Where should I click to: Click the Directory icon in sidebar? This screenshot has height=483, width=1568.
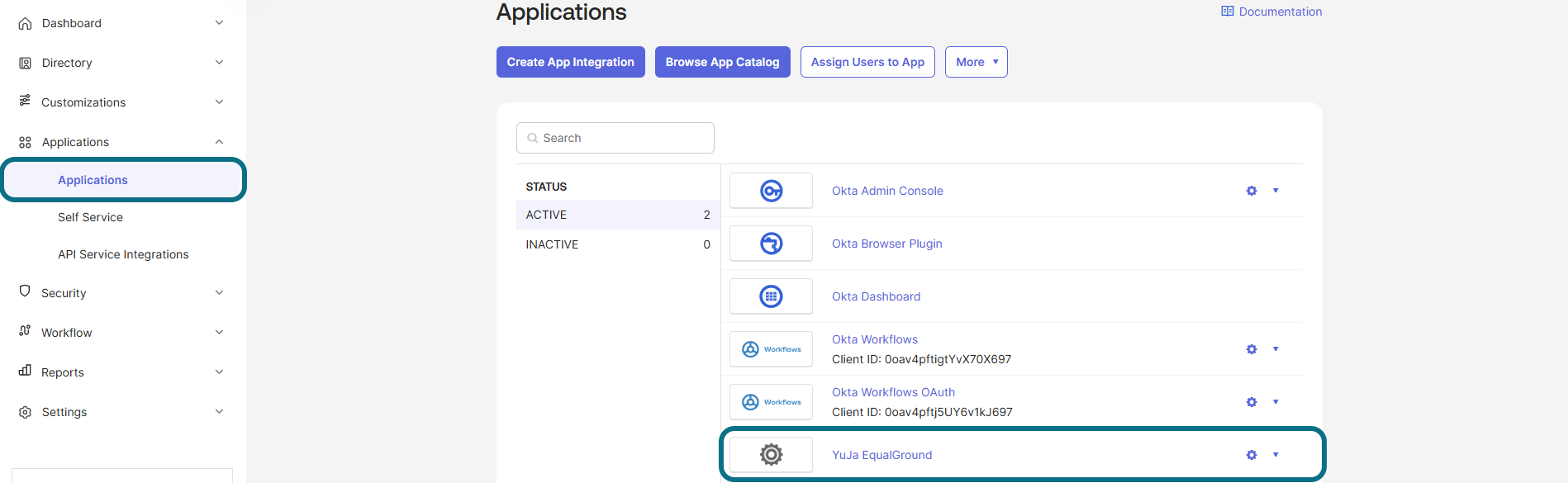26,63
